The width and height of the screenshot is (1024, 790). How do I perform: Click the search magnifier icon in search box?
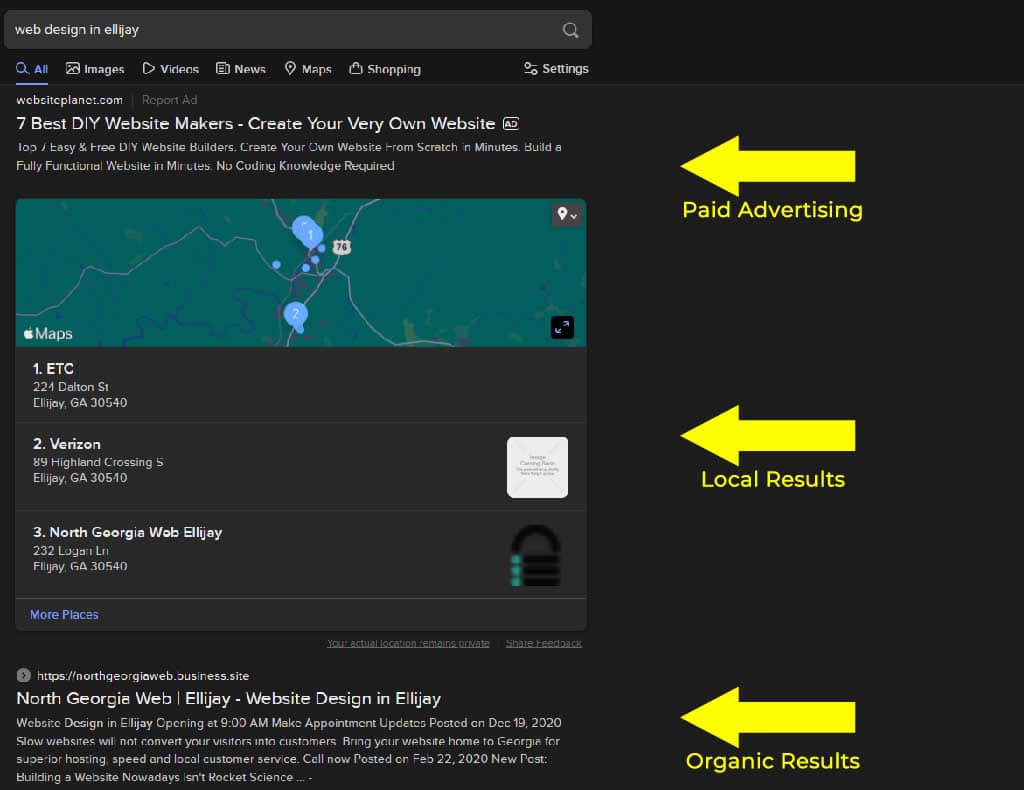(571, 30)
